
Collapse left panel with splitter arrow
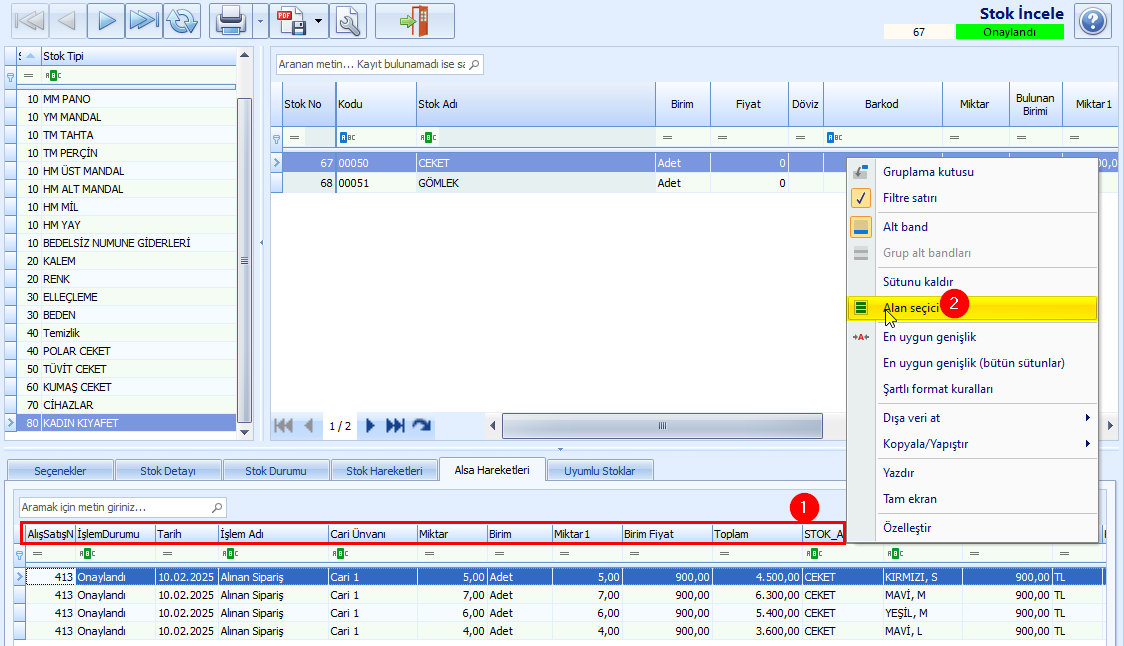(x=261, y=243)
